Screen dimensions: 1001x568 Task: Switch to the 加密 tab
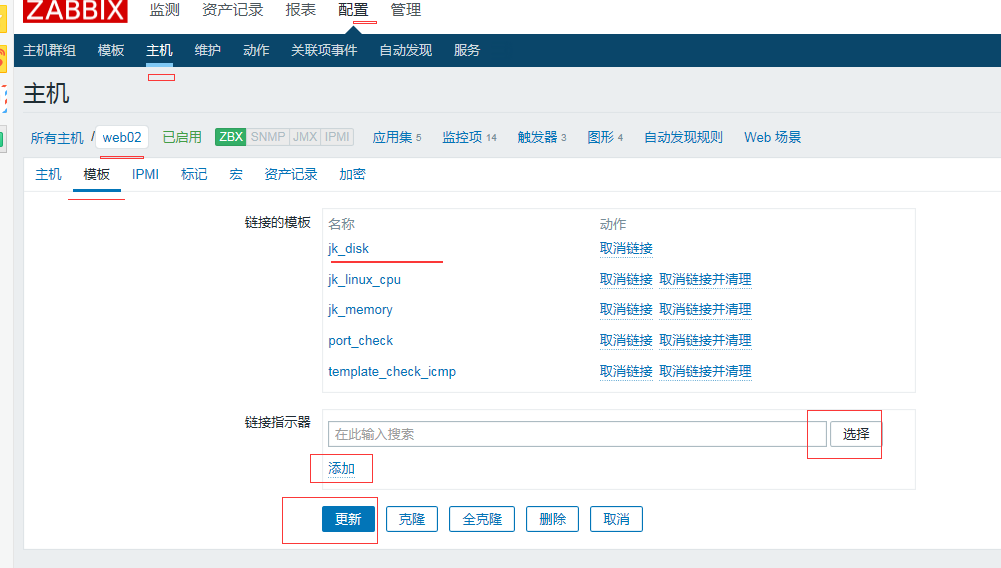tap(352, 174)
